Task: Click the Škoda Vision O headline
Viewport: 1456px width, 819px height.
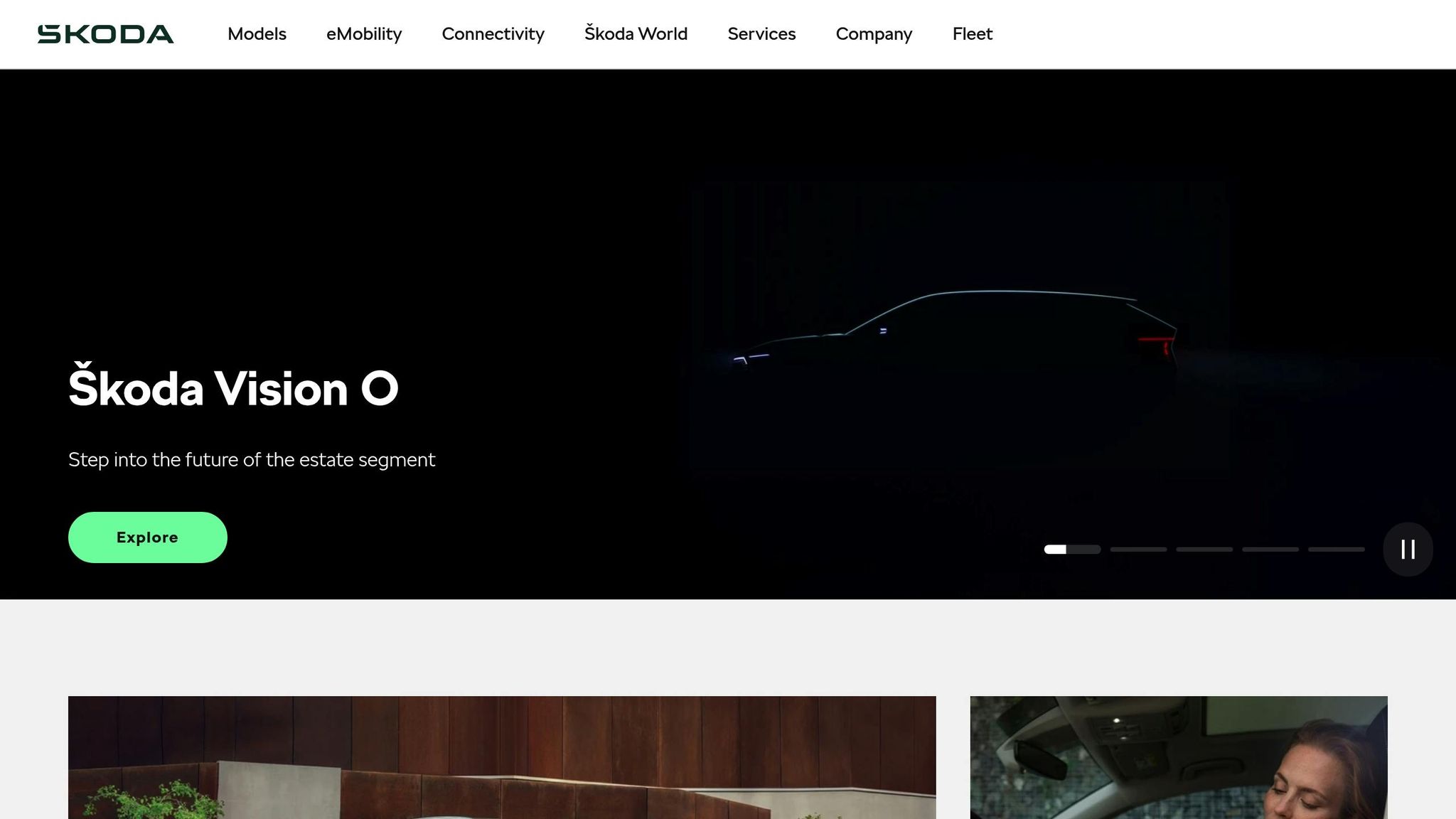Action: coord(233,386)
